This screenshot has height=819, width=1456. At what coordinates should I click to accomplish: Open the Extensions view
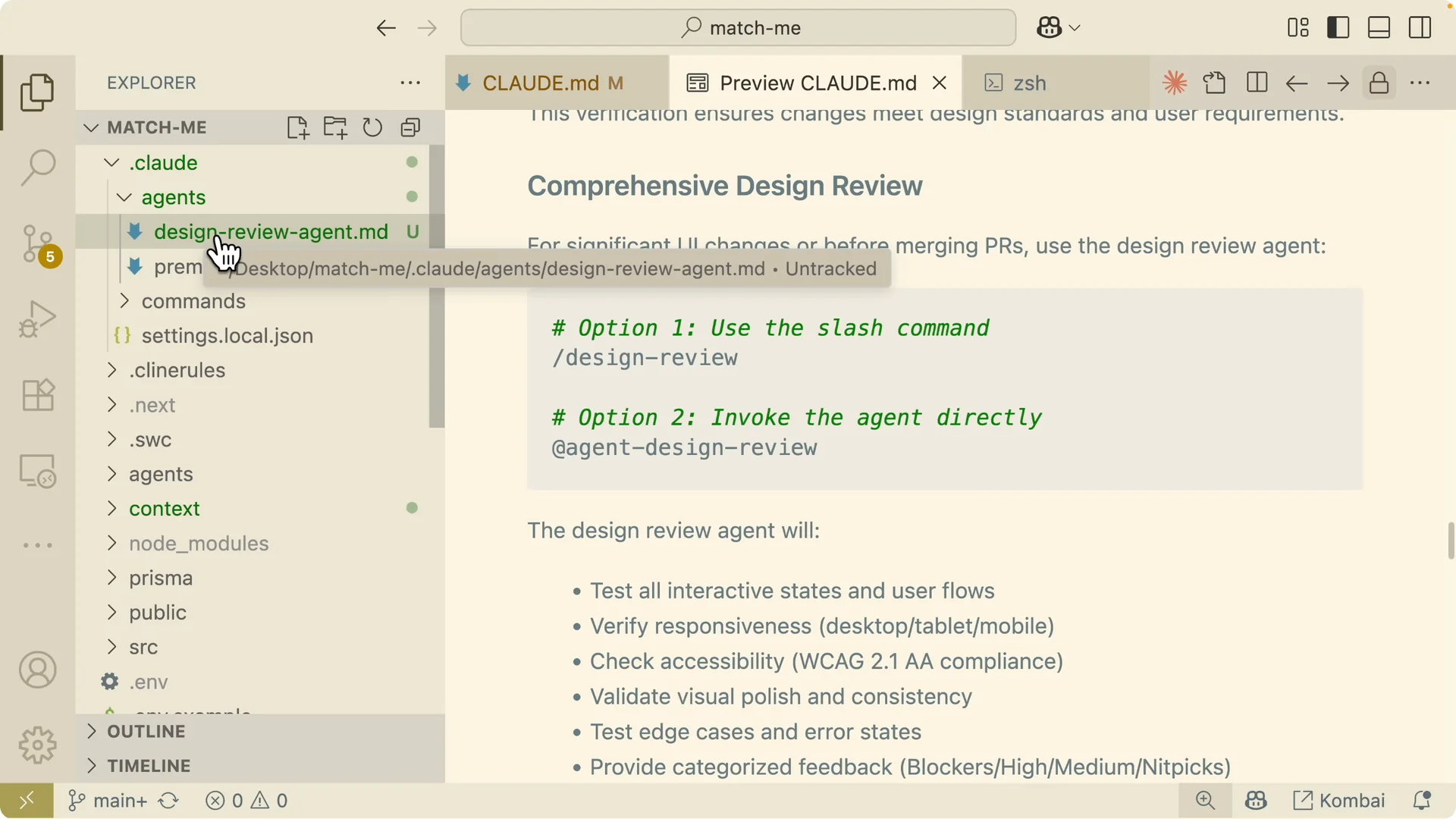point(37,395)
